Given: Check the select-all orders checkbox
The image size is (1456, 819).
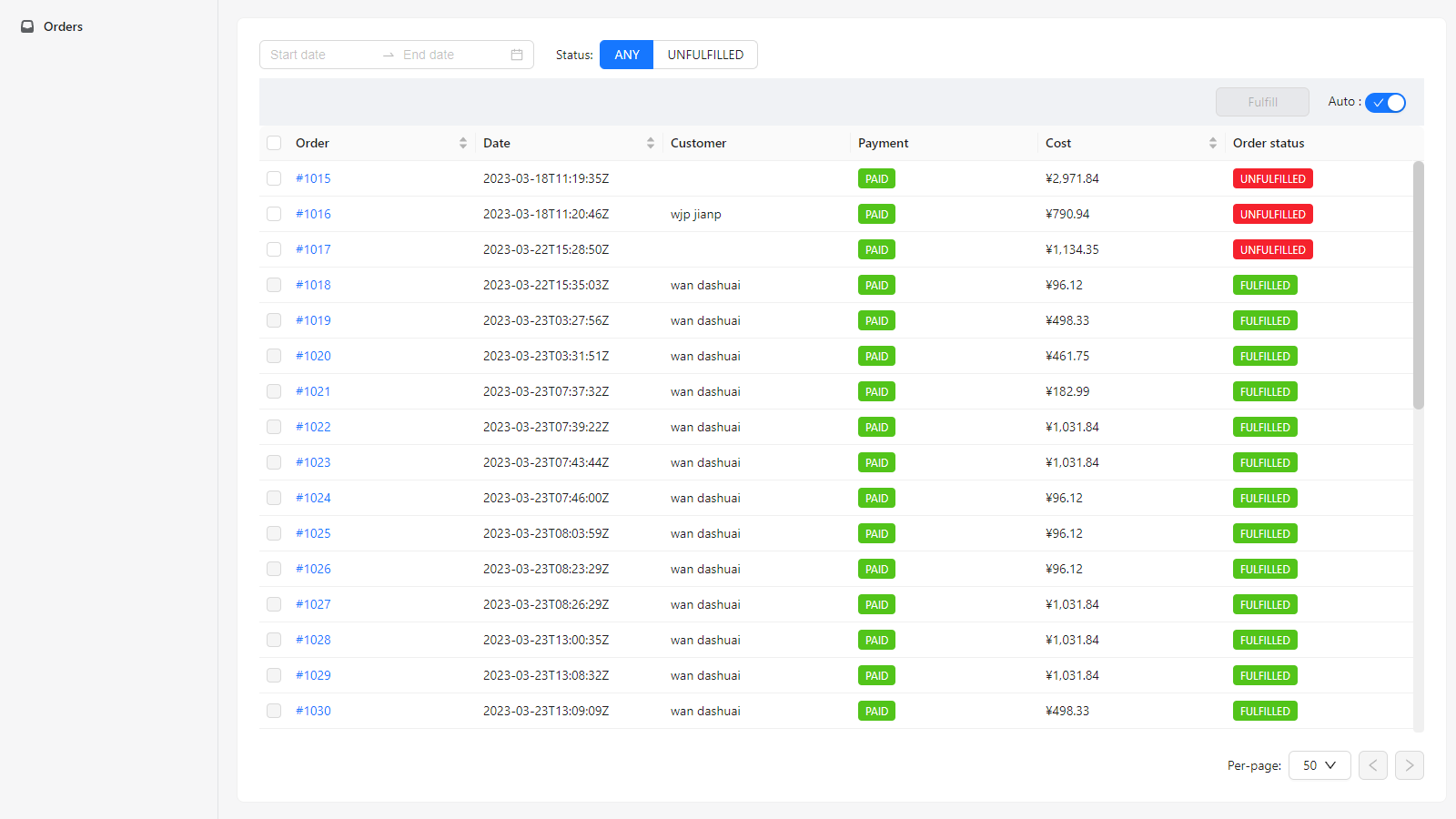Looking at the screenshot, I should tap(274, 143).
